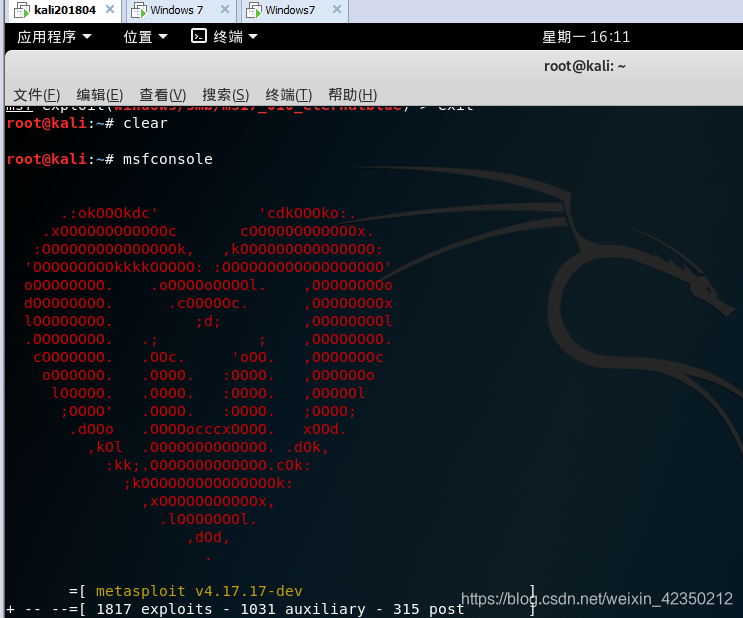The width and height of the screenshot is (743, 618).
Task: Click the '1817 exploits' count text
Action: pos(154,609)
